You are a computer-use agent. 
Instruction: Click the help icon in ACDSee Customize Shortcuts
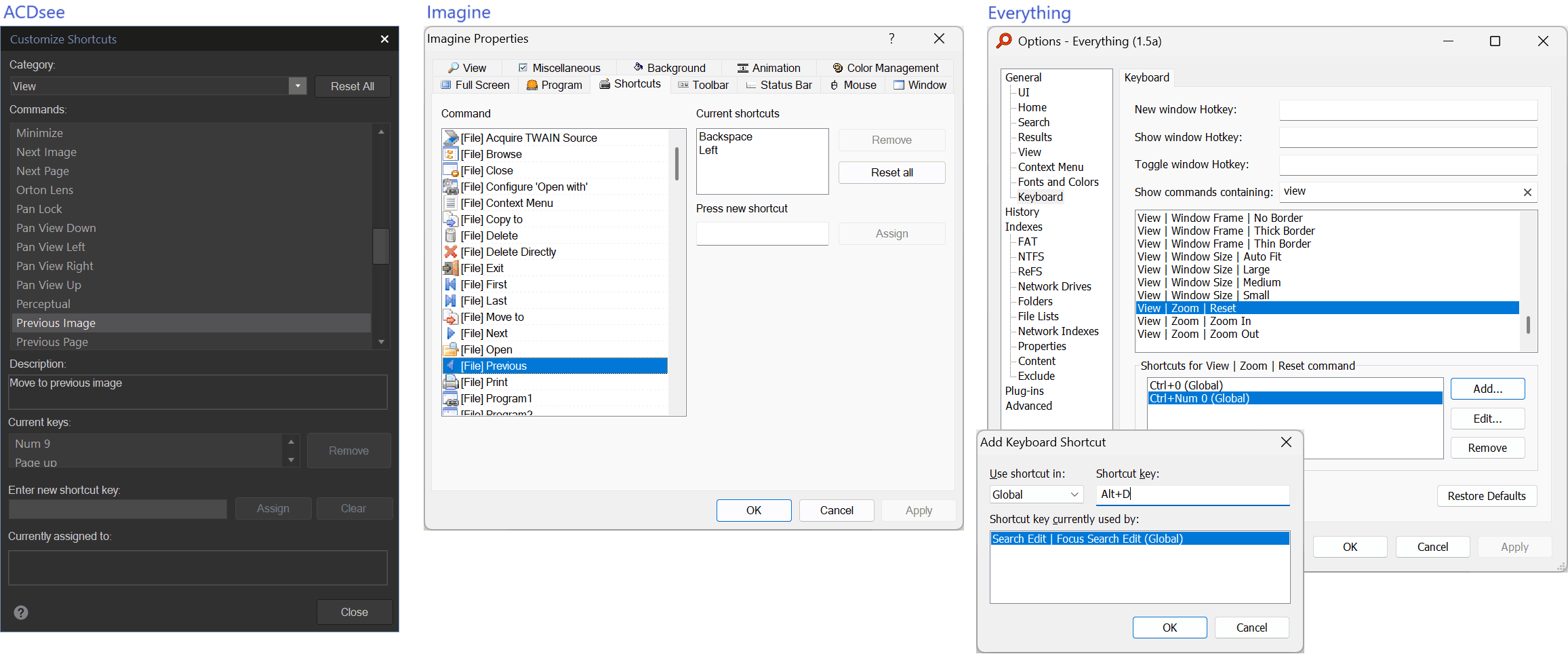coord(22,613)
